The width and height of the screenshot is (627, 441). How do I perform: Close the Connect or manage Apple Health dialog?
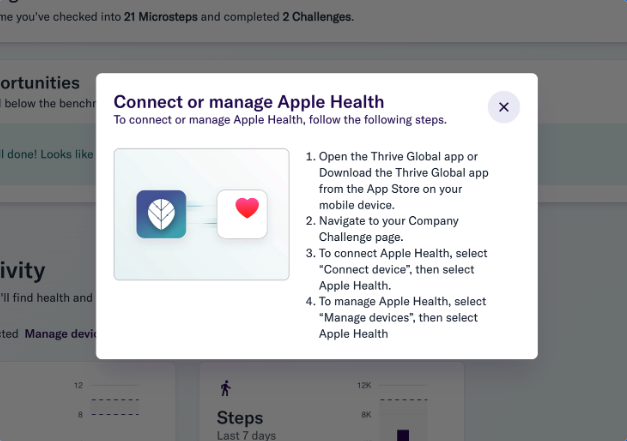(x=503, y=107)
